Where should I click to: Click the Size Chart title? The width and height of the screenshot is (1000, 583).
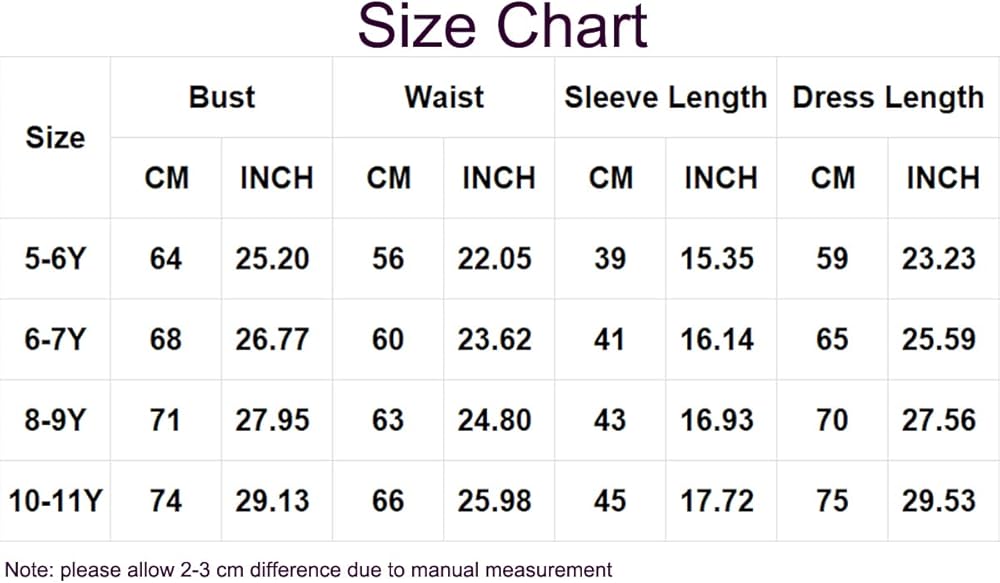503,27
